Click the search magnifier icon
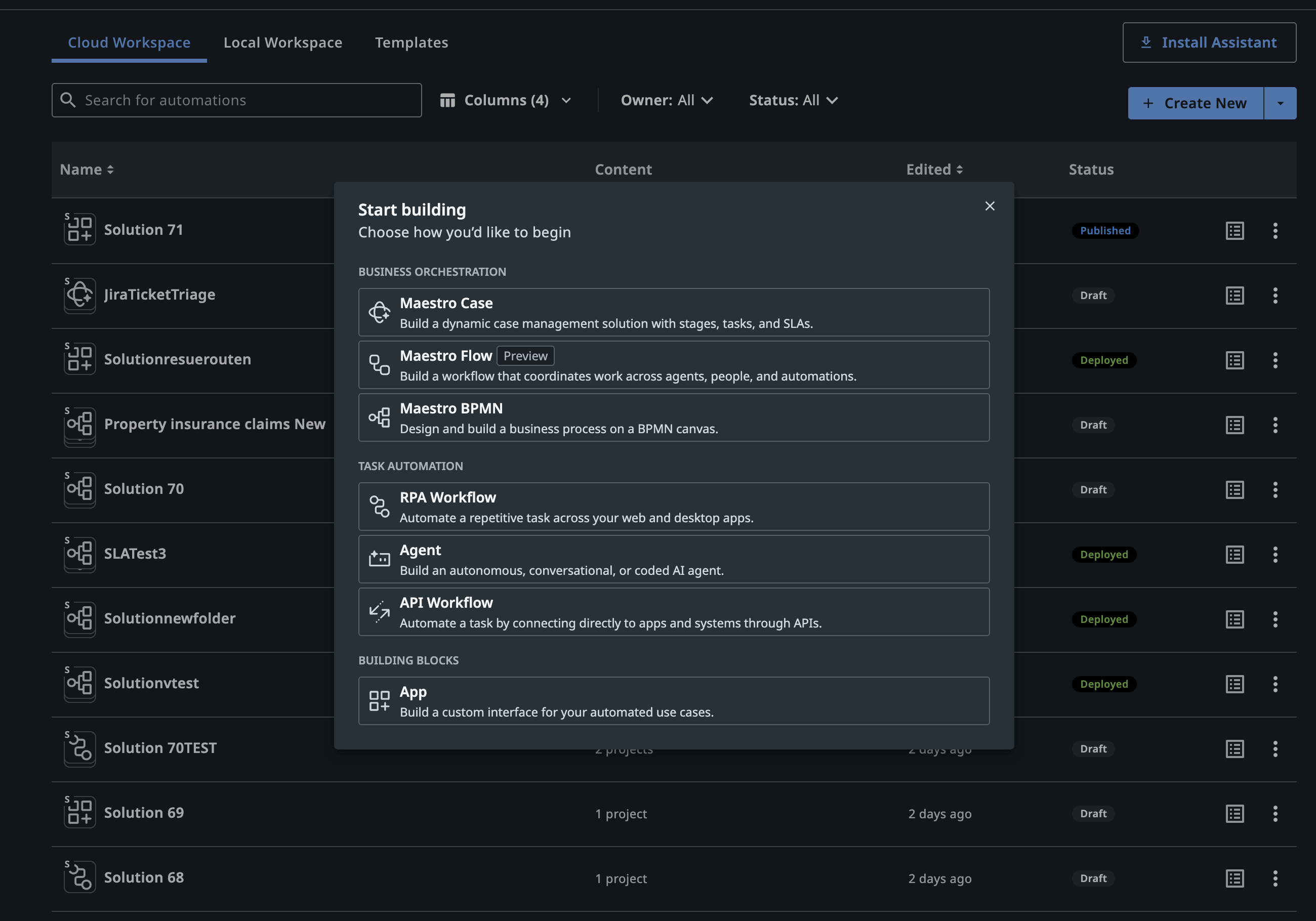Viewport: 1316px width, 921px height. (x=68, y=100)
